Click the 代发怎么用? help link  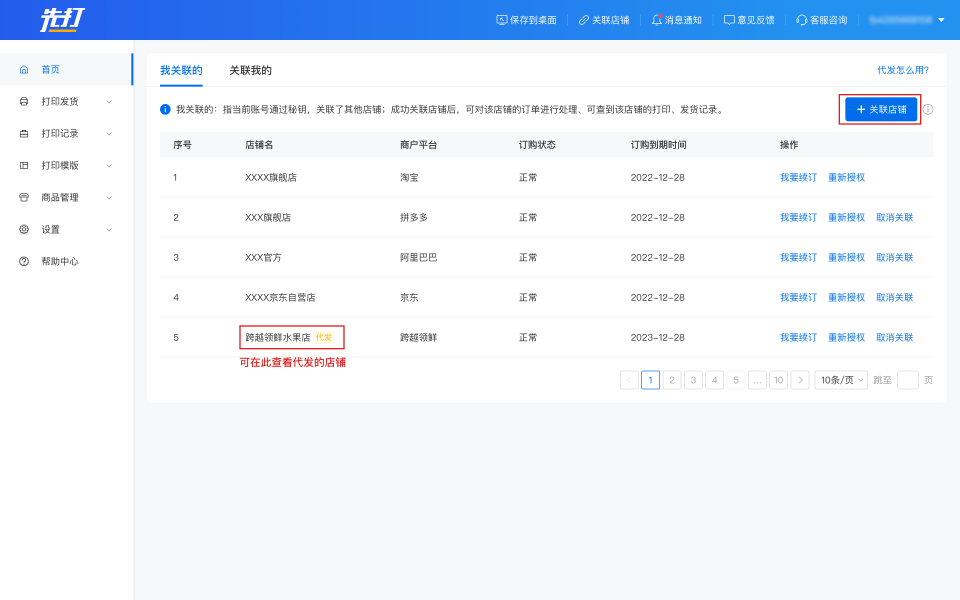click(902, 70)
